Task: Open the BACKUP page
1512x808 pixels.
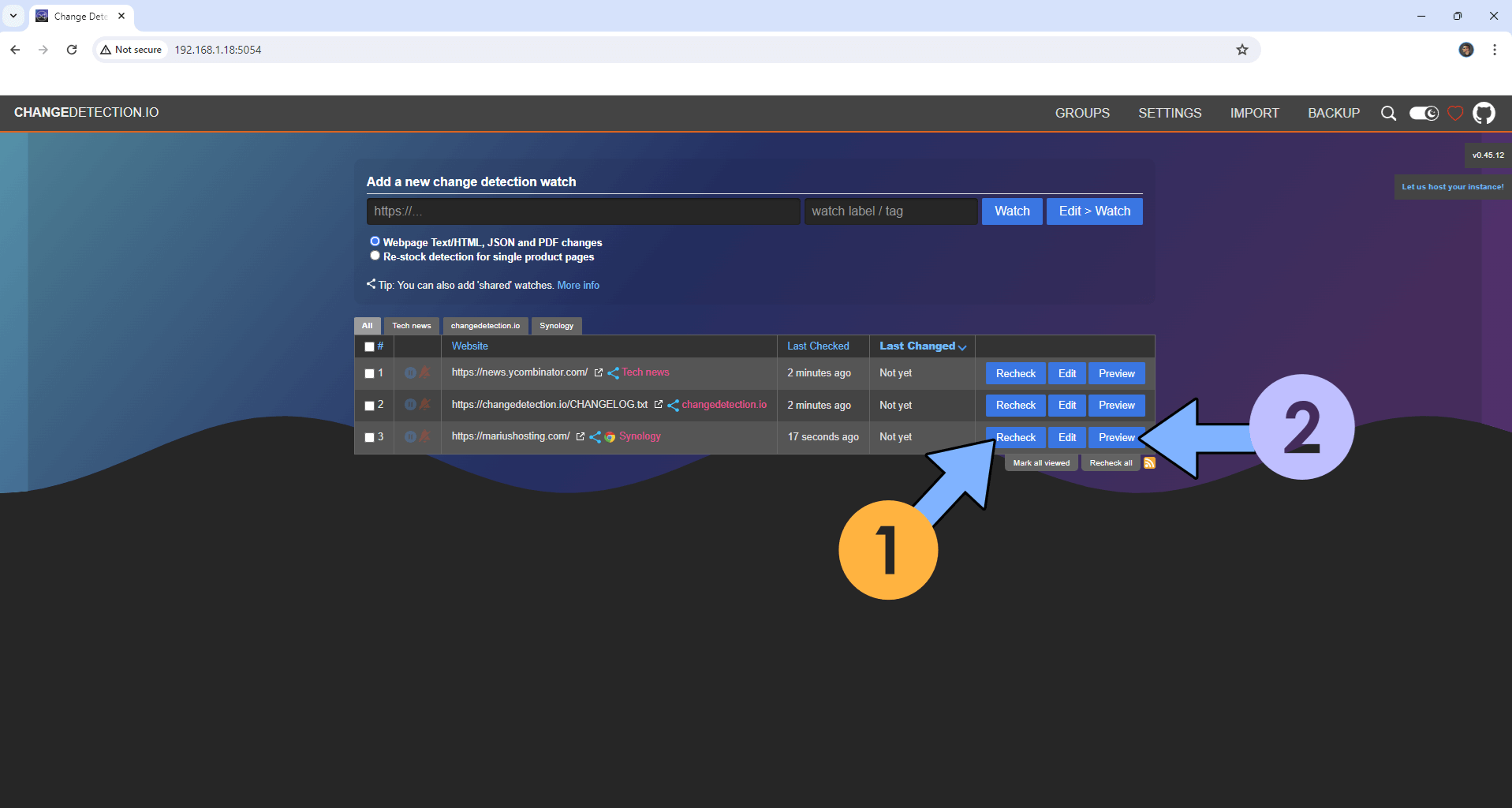Action: 1334,114
